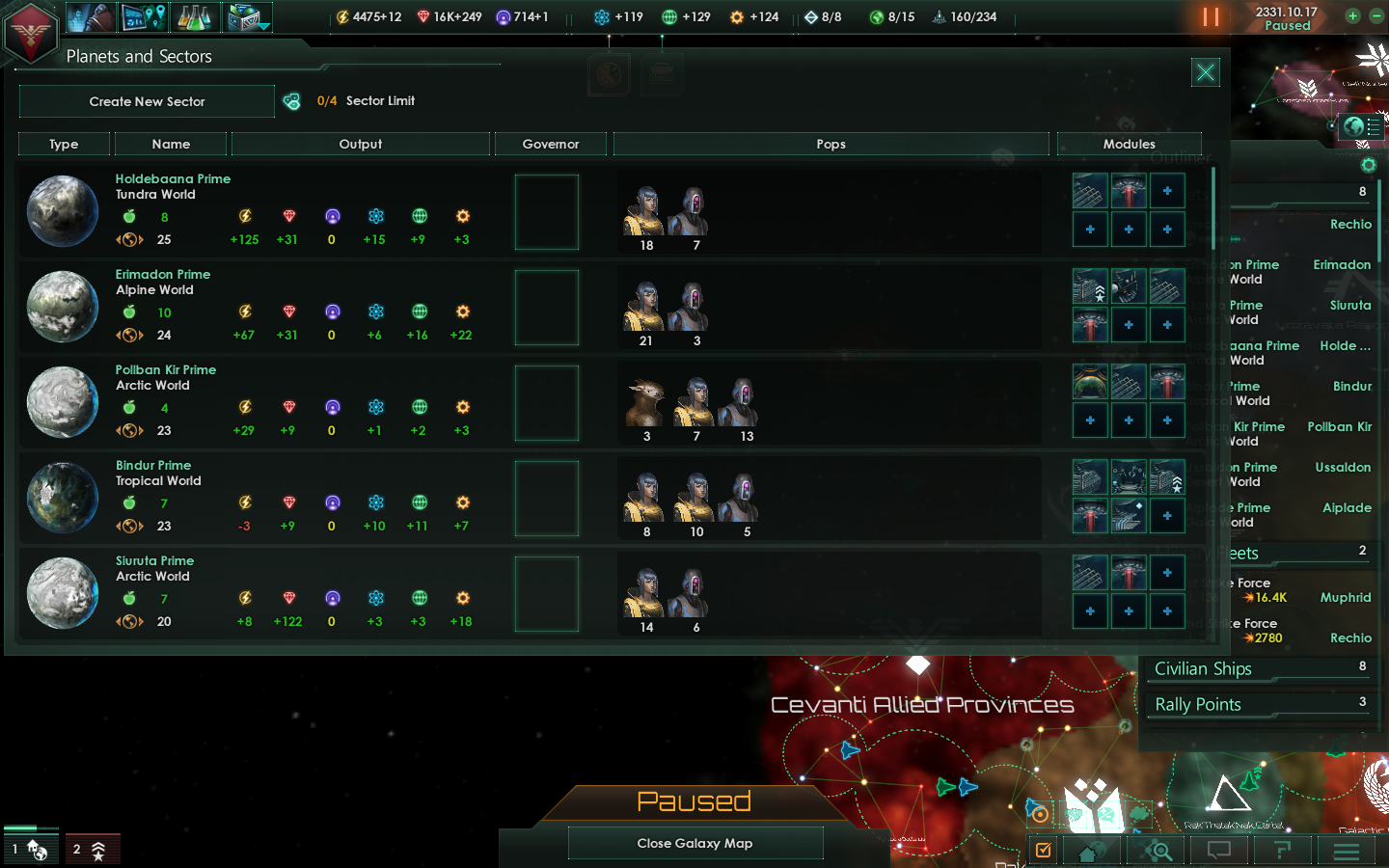Increase game speed with plus button
1389x868 pixels.
[x=1352, y=15]
